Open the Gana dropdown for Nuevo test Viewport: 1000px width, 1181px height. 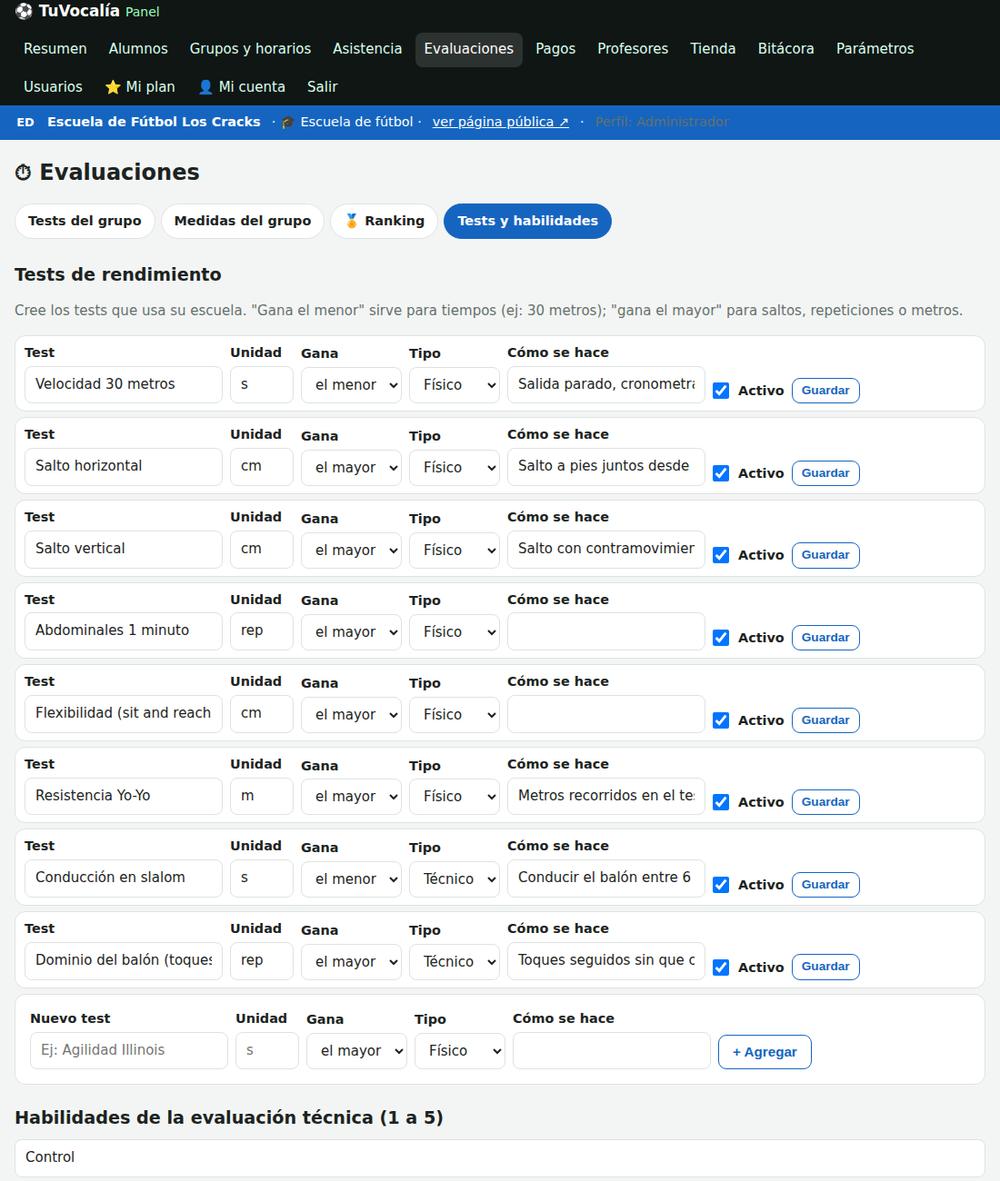356,1051
